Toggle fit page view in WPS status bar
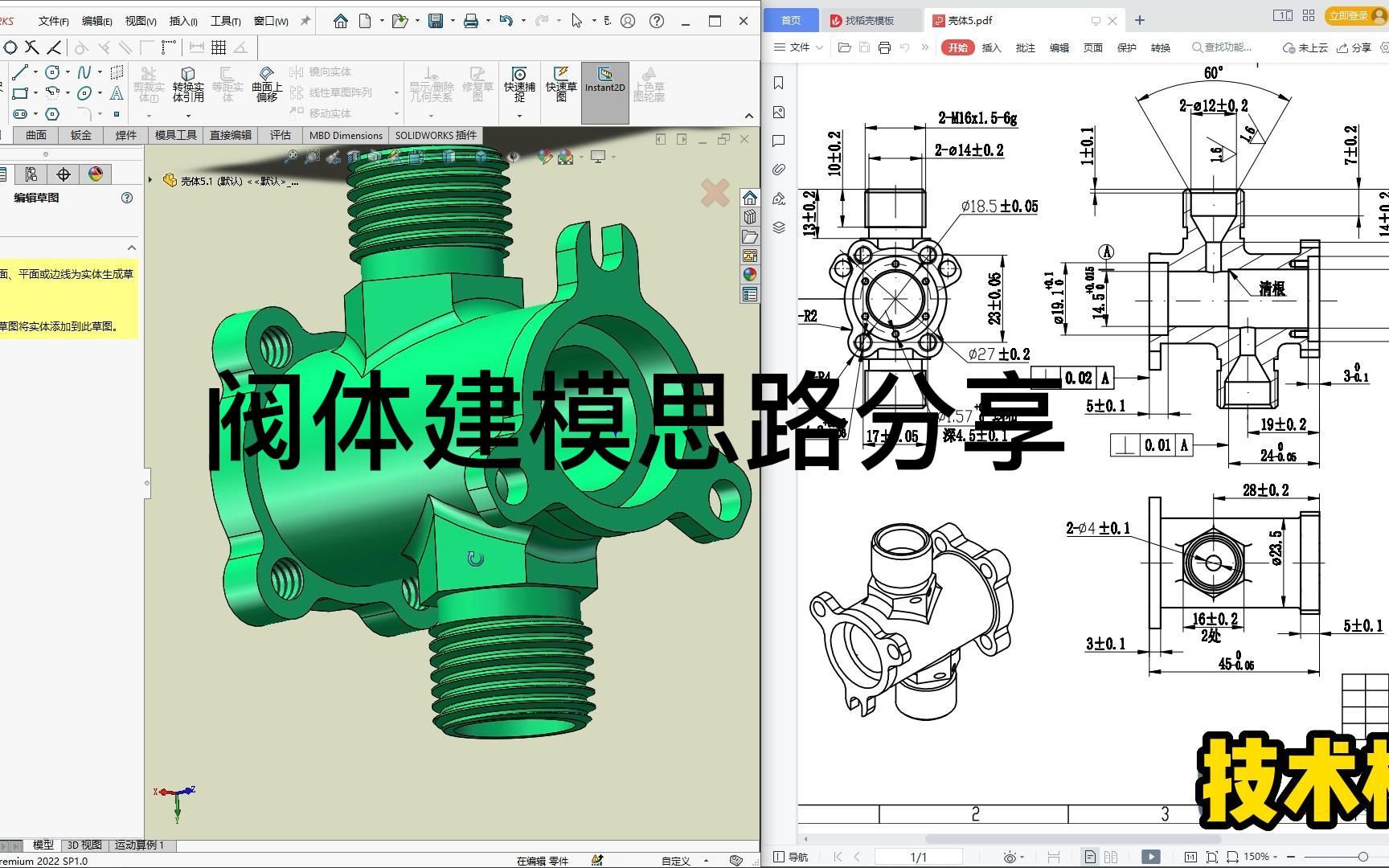The width and height of the screenshot is (1389, 868). click(x=1211, y=857)
